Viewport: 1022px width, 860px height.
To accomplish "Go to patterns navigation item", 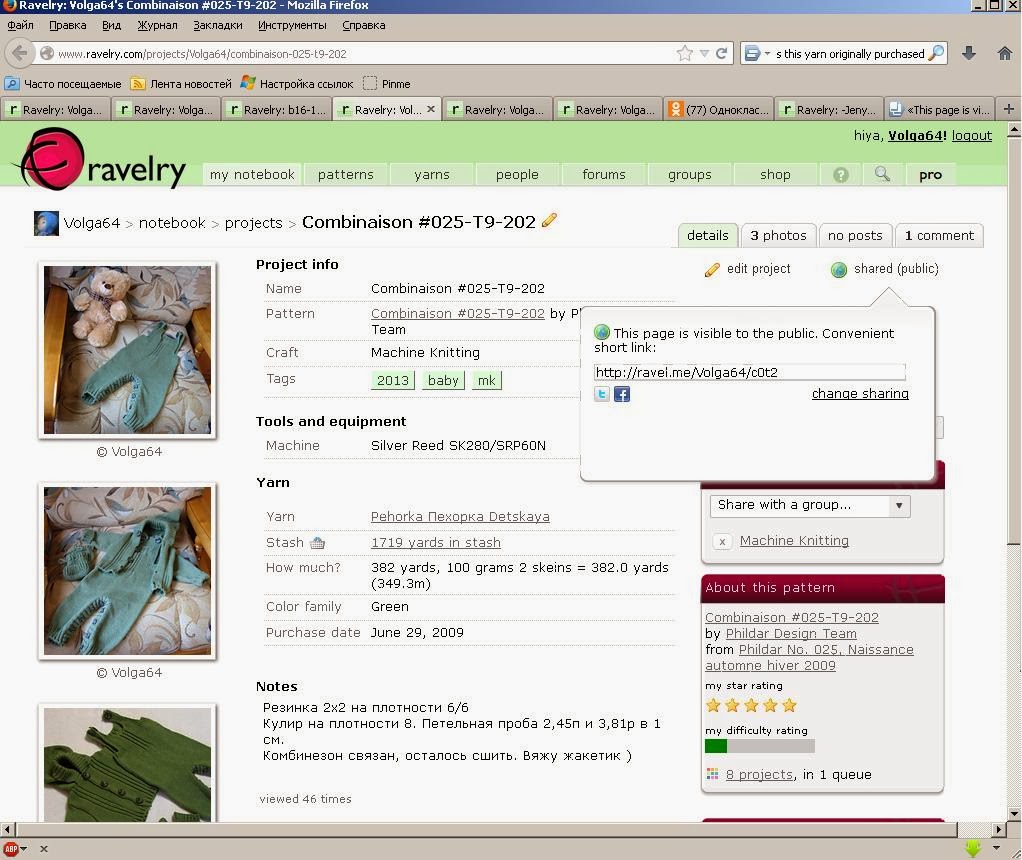I will pos(345,175).
